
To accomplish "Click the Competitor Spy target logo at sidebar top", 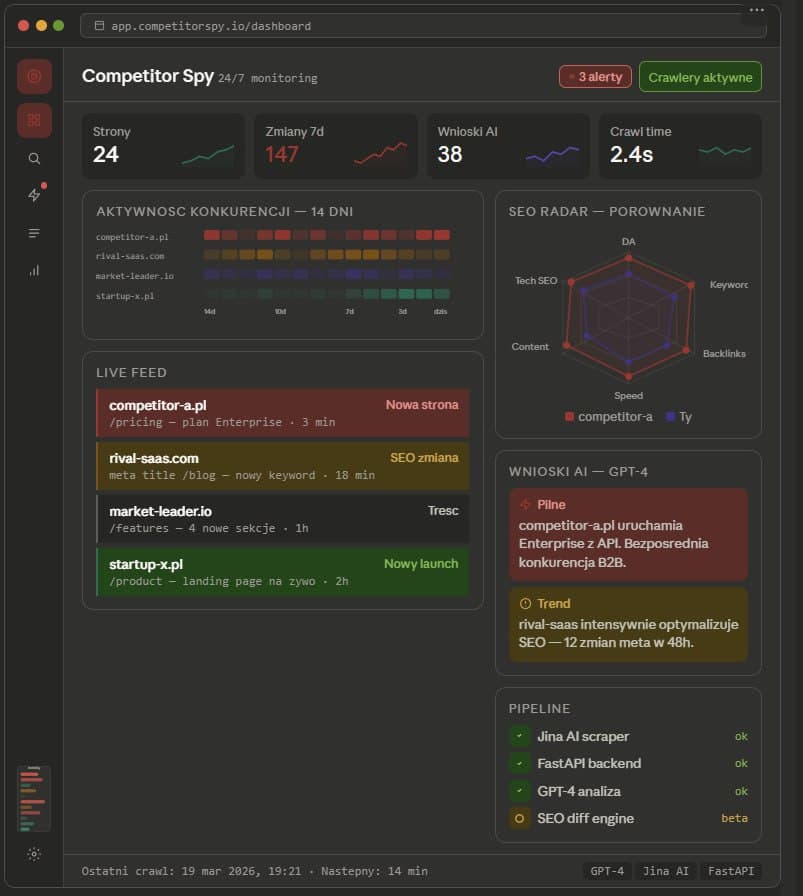I will (33, 76).
